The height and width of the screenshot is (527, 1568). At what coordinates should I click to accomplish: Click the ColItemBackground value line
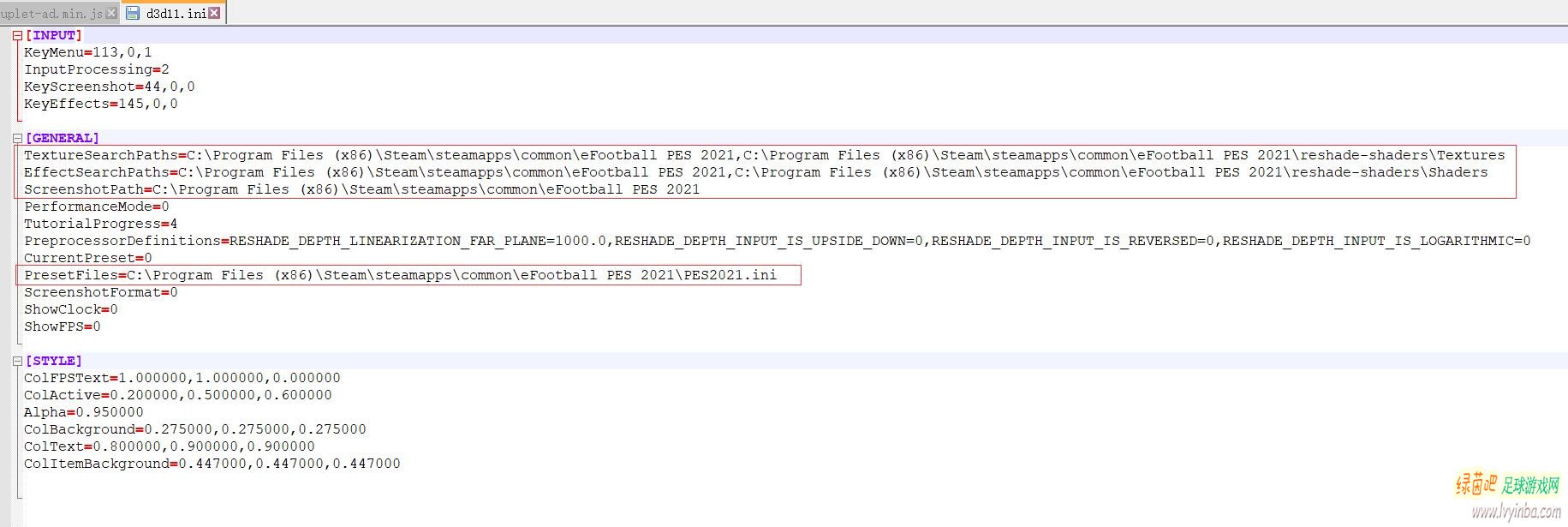pos(212,464)
